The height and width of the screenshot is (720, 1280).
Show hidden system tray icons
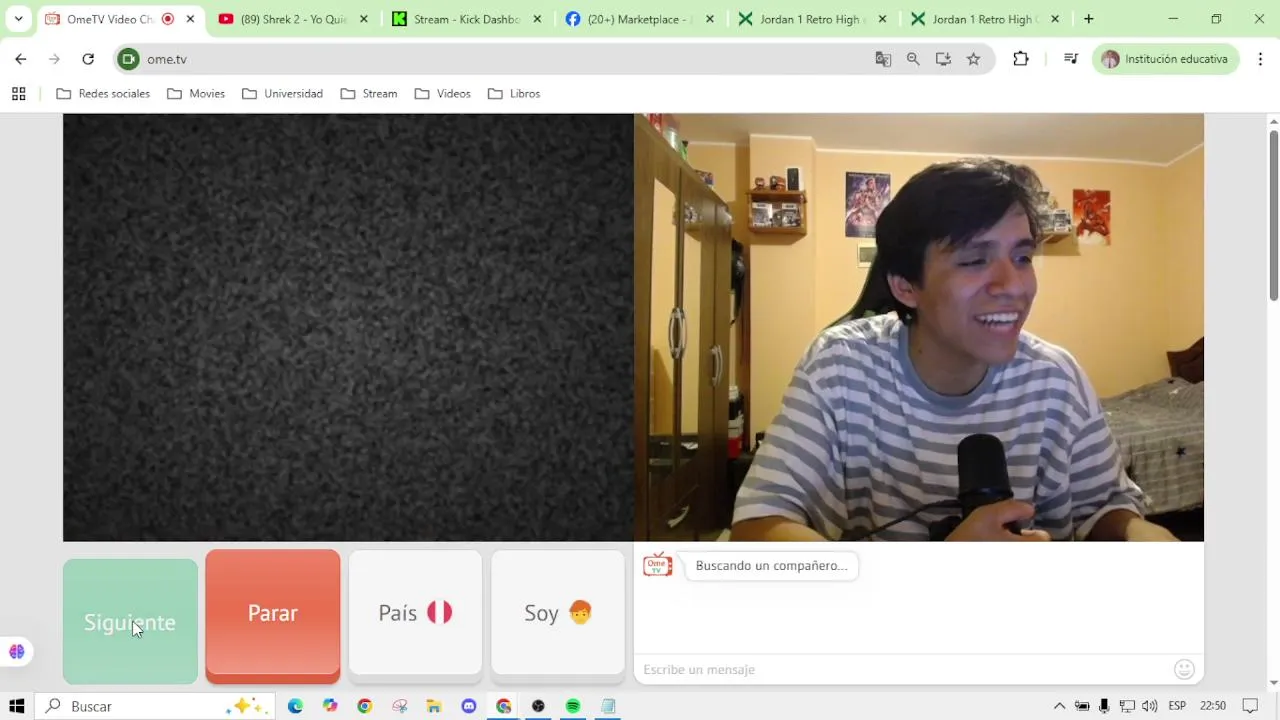click(1059, 706)
